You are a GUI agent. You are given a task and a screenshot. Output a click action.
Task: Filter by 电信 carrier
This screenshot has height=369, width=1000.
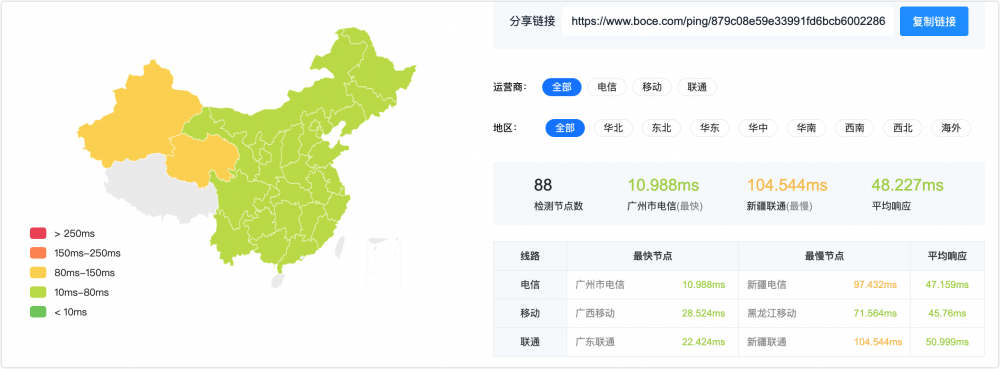tap(607, 87)
